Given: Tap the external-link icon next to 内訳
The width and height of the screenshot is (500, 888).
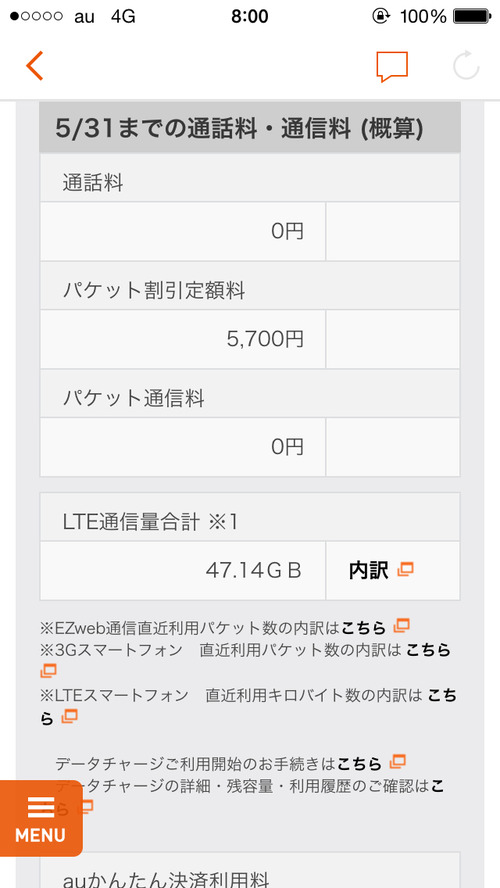Looking at the screenshot, I should pyautogui.click(x=405, y=569).
